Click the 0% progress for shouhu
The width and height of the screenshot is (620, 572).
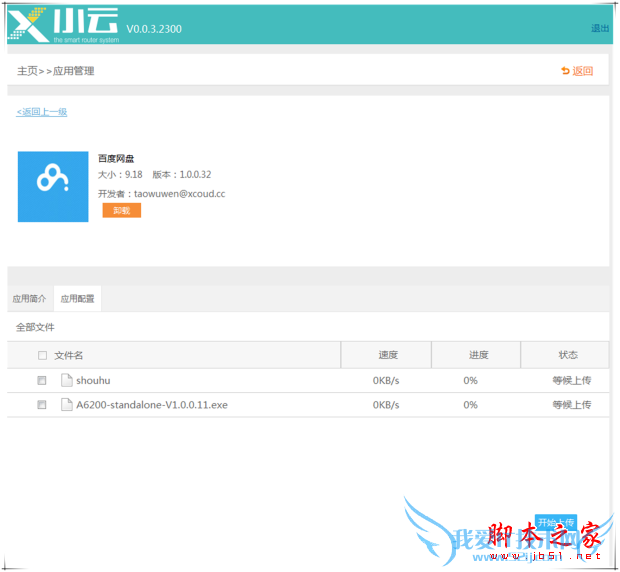(471, 381)
